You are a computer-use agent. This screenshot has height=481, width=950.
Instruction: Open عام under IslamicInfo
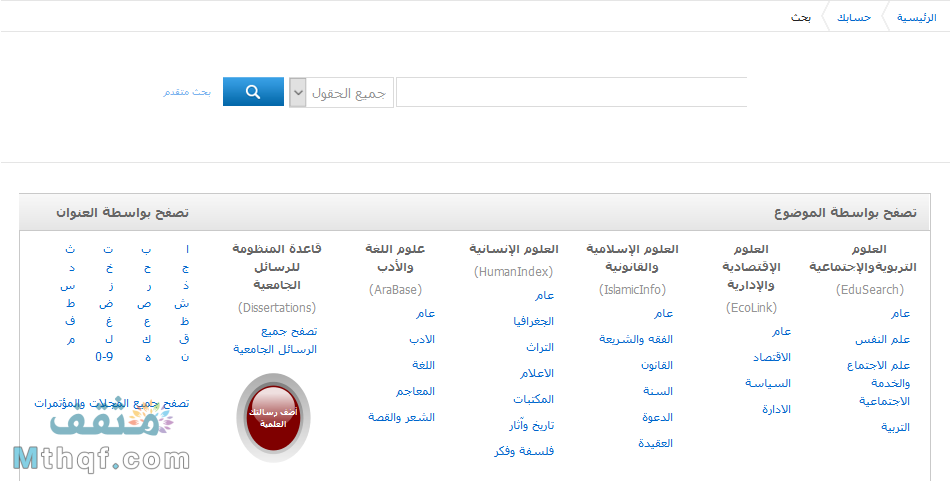click(663, 313)
